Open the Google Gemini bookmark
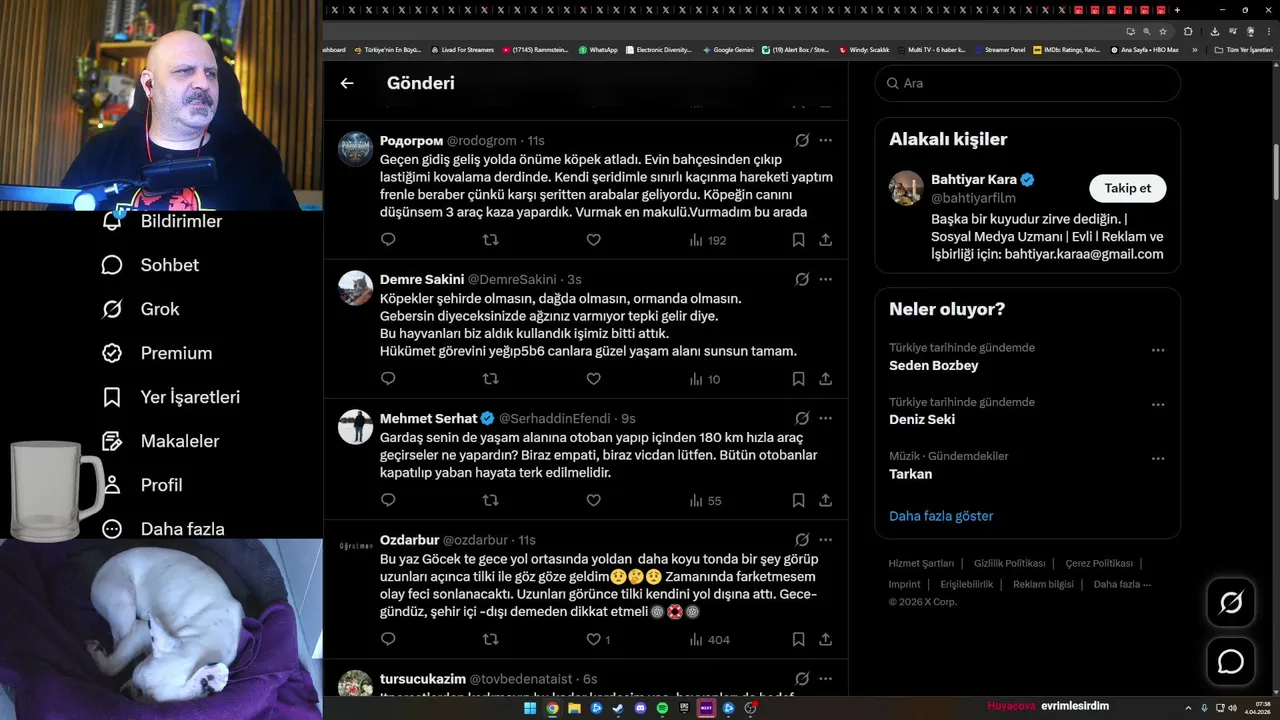Image resolution: width=1280 pixels, height=720 pixels. 728,49
